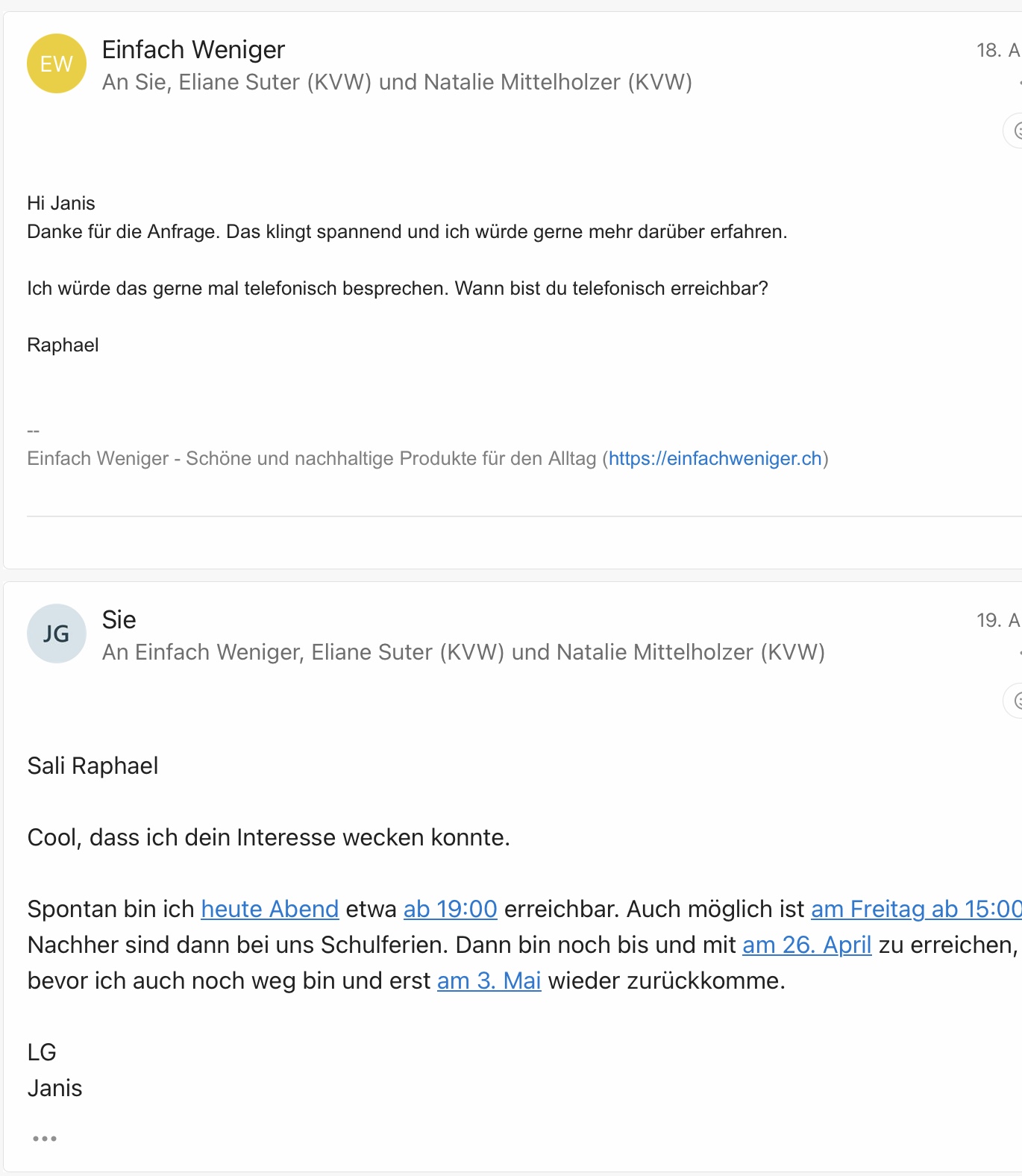Add emoji reaction to Einfach Weniger's message

click(x=1015, y=131)
